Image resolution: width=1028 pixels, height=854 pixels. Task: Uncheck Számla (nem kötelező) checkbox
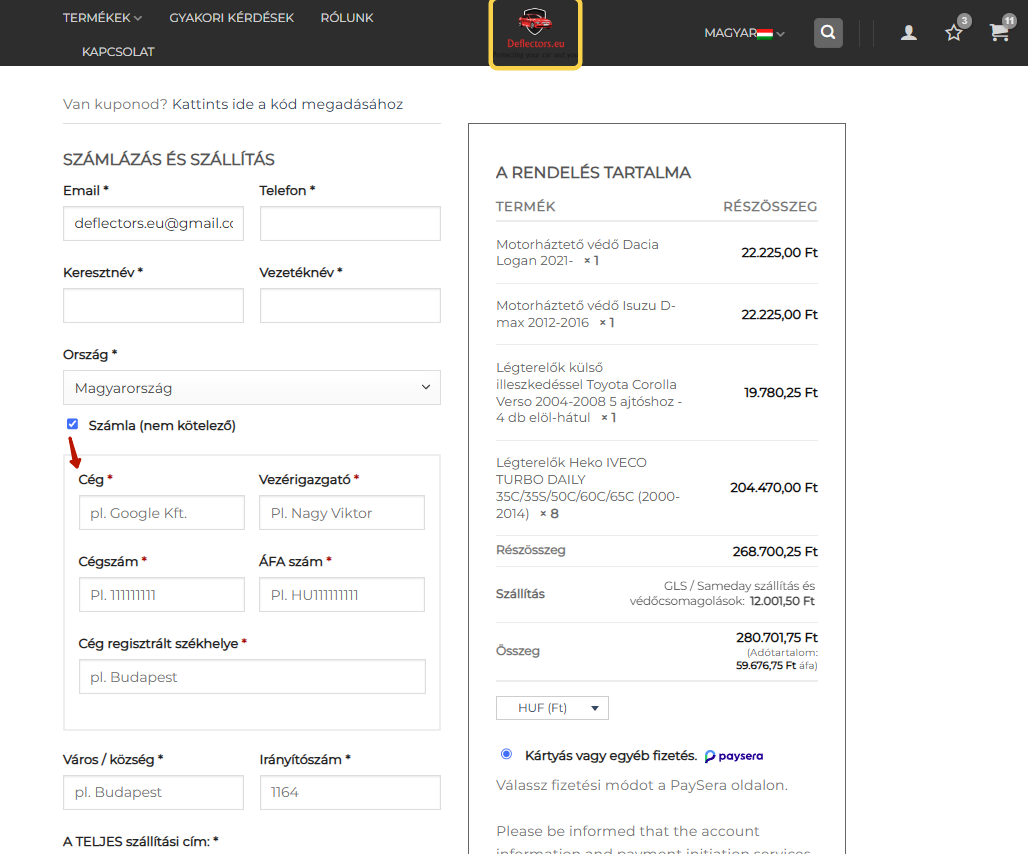pyautogui.click(x=73, y=424)
